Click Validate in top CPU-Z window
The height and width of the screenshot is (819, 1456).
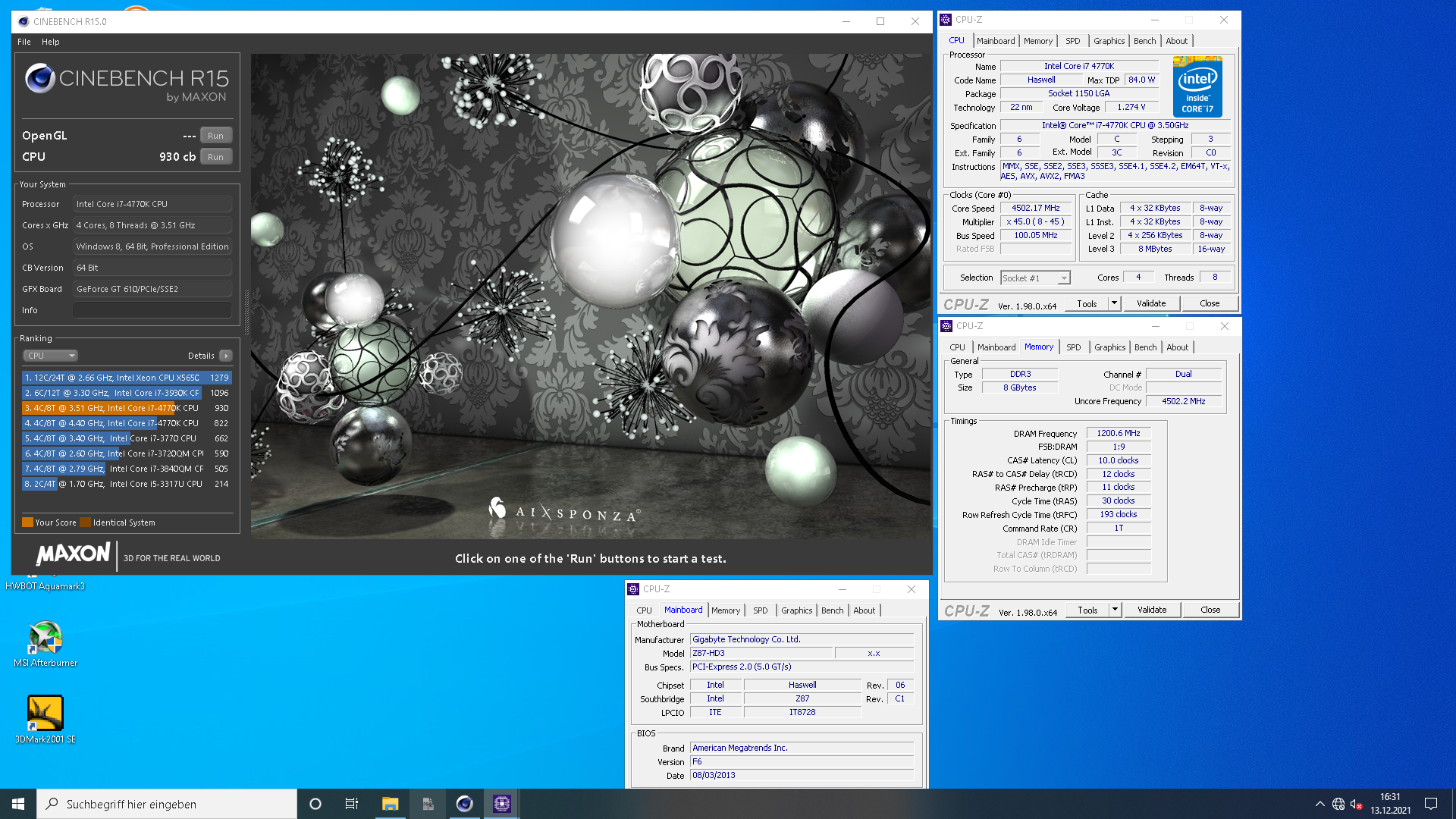(x=1151, y=304)
